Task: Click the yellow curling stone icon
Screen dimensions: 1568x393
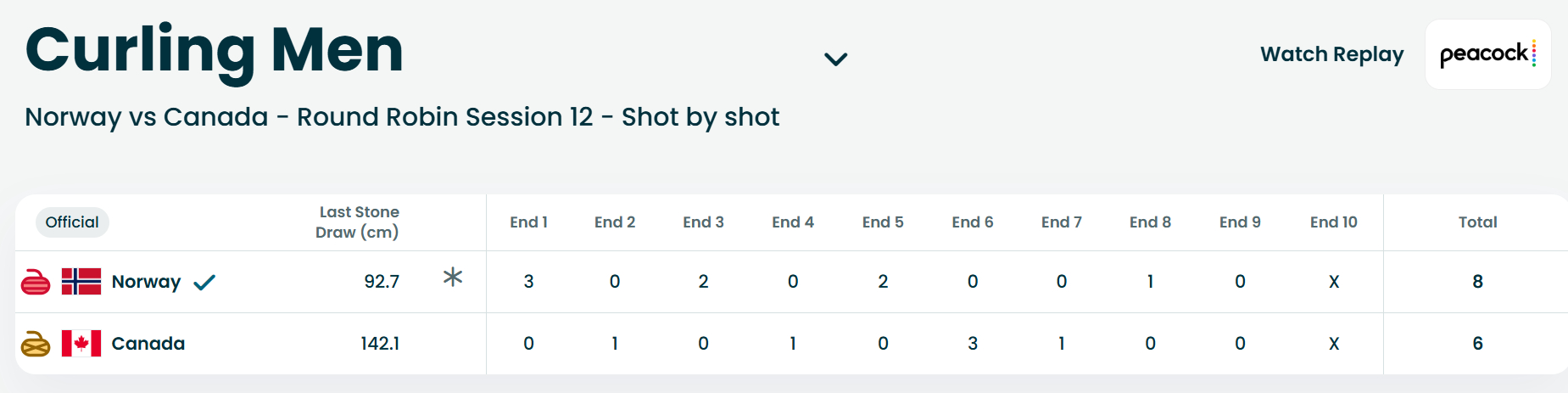Action: [36, 344]
